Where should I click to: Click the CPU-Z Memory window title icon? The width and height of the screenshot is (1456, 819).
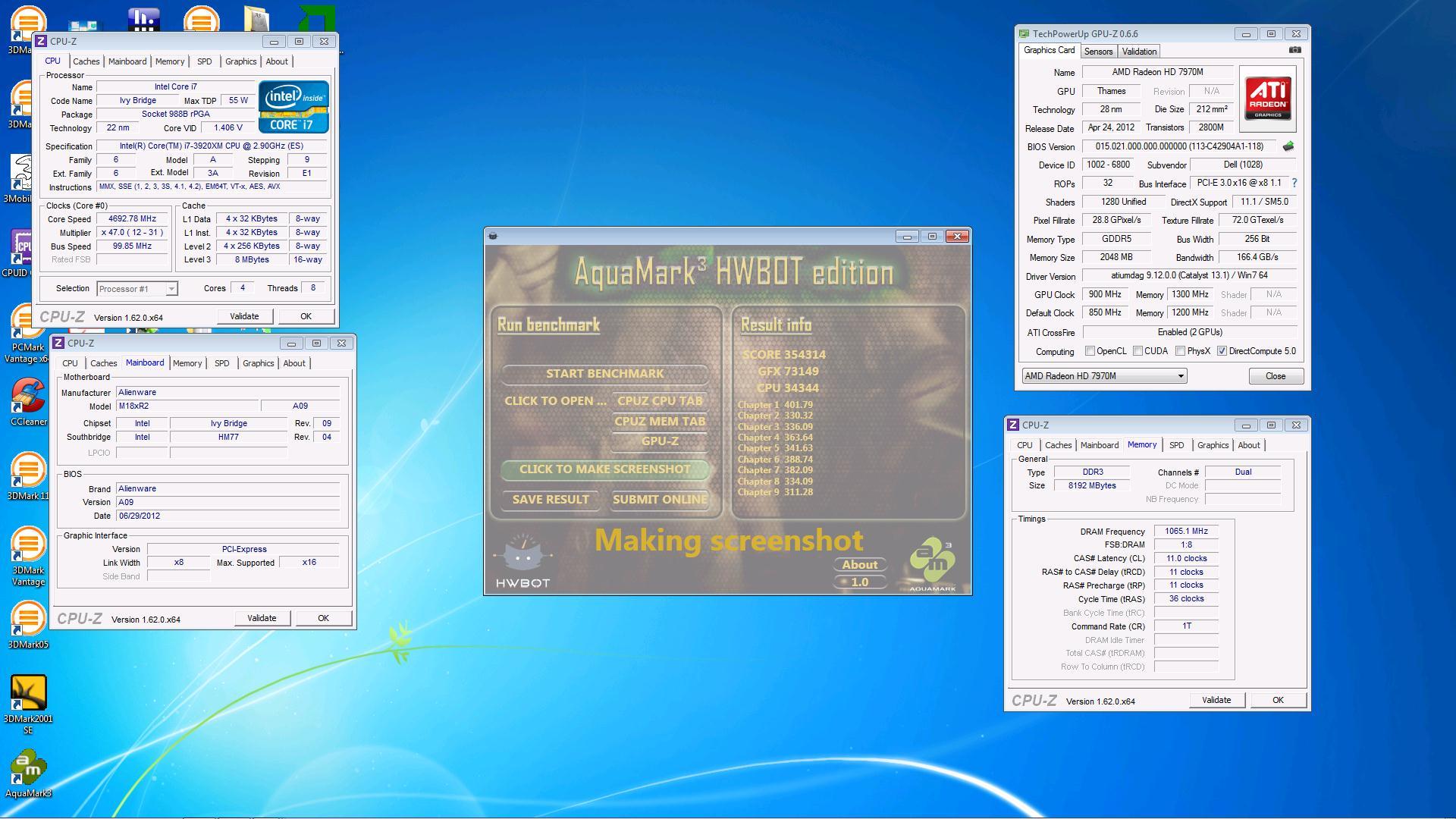[1014, 425]
